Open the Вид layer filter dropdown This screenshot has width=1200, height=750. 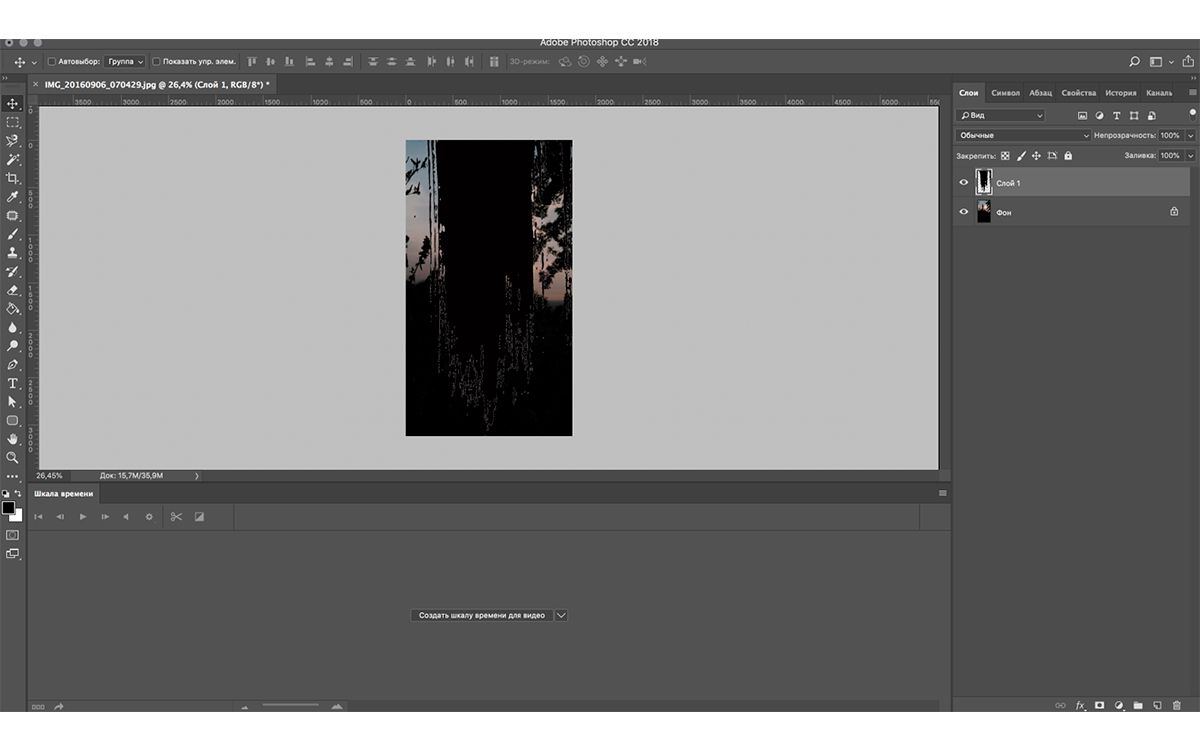(1000, 116)
